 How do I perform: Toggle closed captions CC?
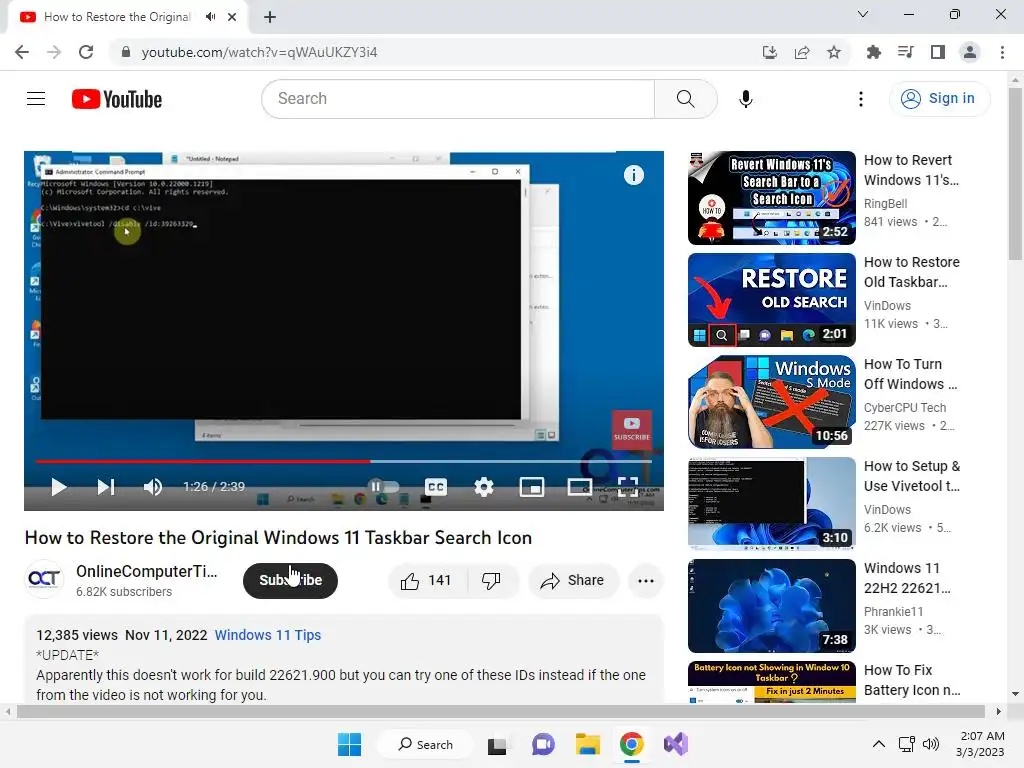tap(436, 487)
